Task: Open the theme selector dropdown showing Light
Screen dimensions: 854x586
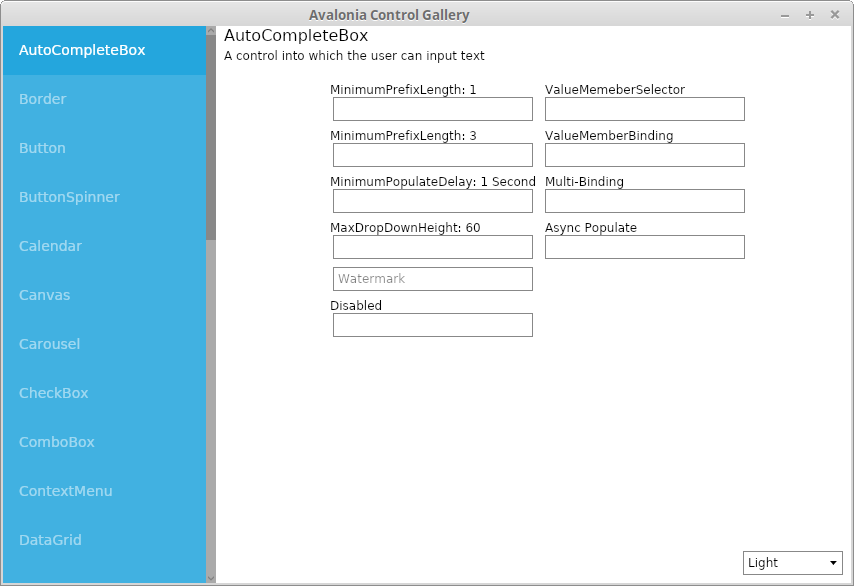Action: (x=792, y=563)
